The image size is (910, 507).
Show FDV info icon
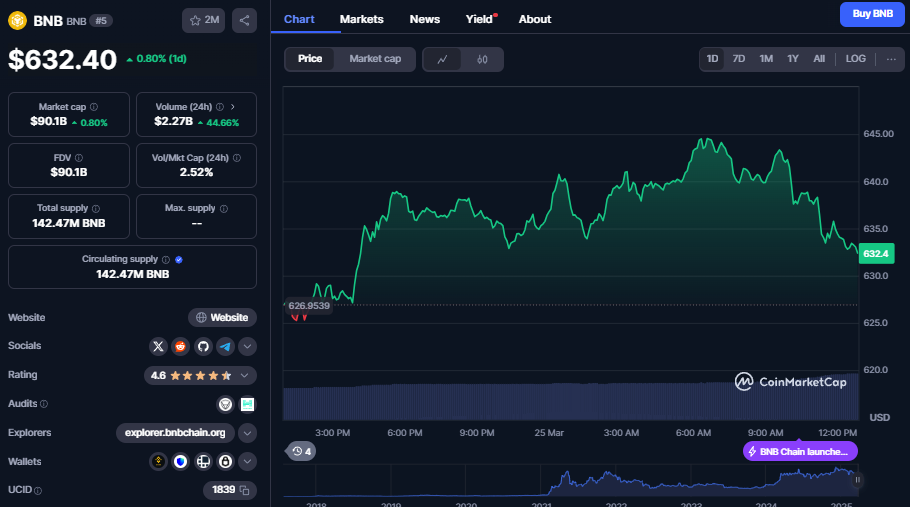coord(79,158)
